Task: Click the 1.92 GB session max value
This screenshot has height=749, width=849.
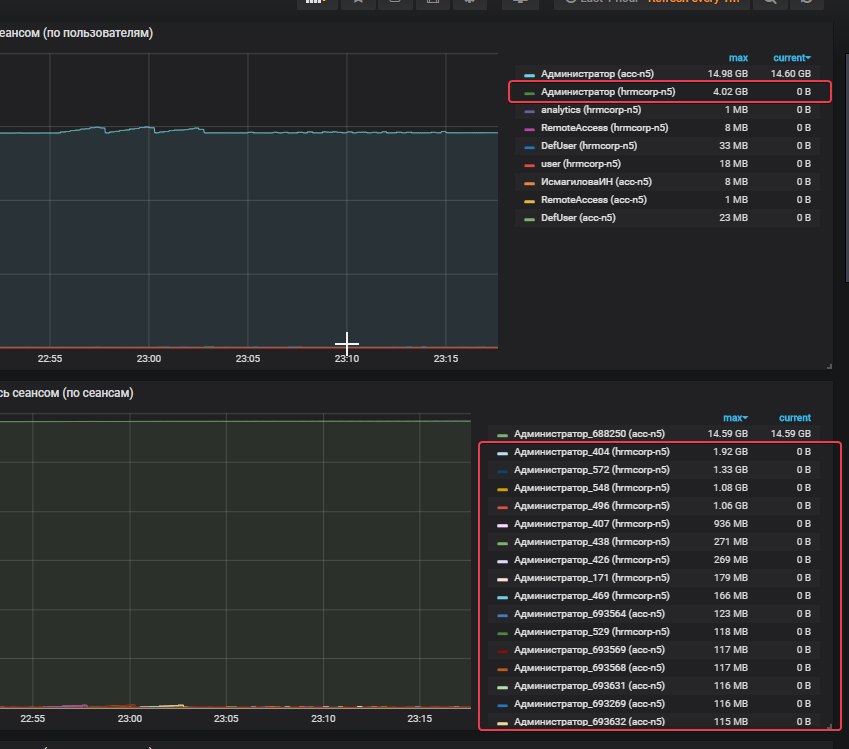Action: 730,452
